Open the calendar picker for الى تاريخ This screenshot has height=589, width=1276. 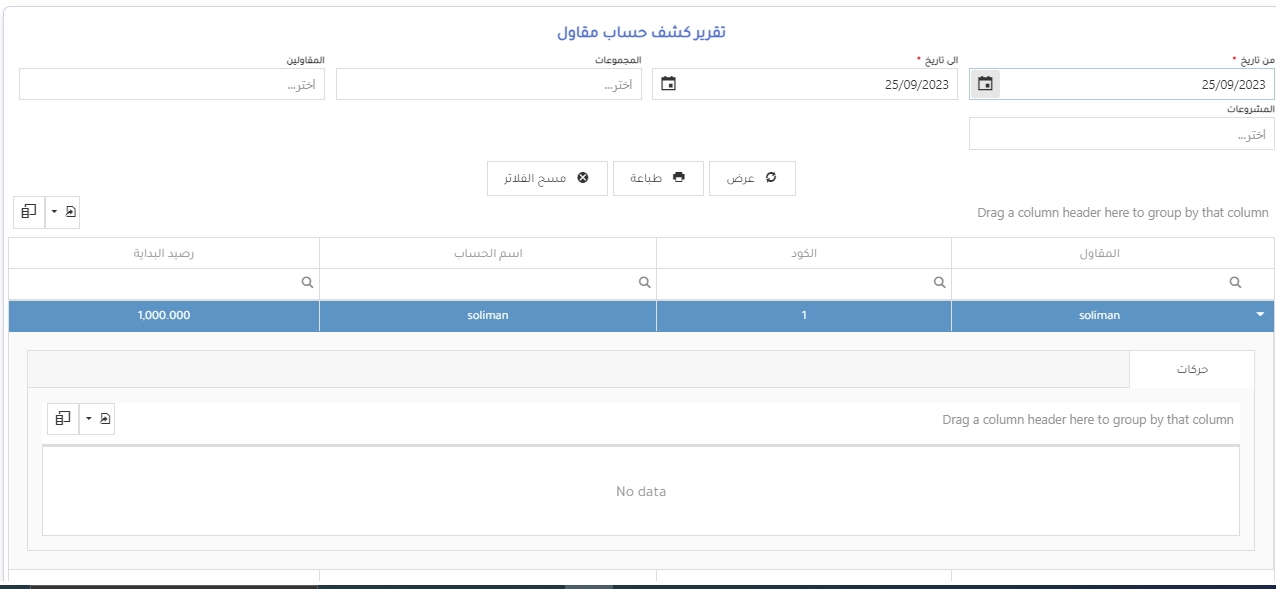(x=669, y=85)
